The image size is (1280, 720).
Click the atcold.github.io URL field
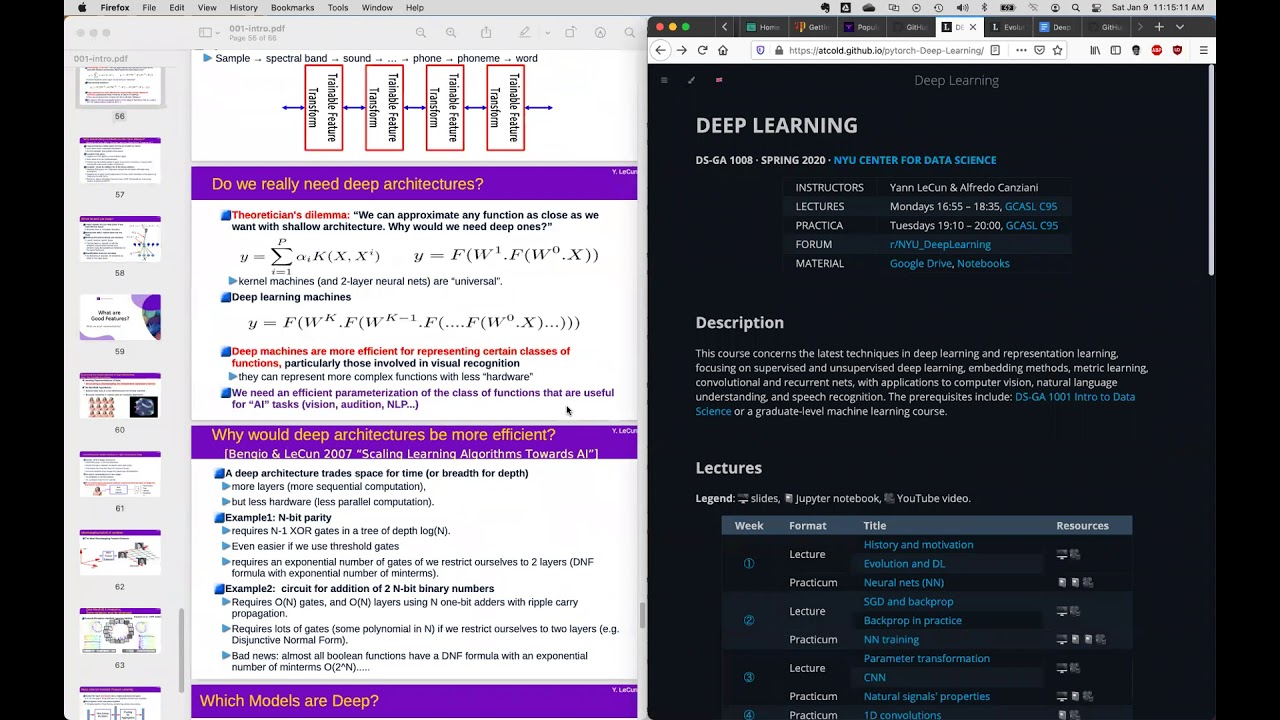[886, 50]
